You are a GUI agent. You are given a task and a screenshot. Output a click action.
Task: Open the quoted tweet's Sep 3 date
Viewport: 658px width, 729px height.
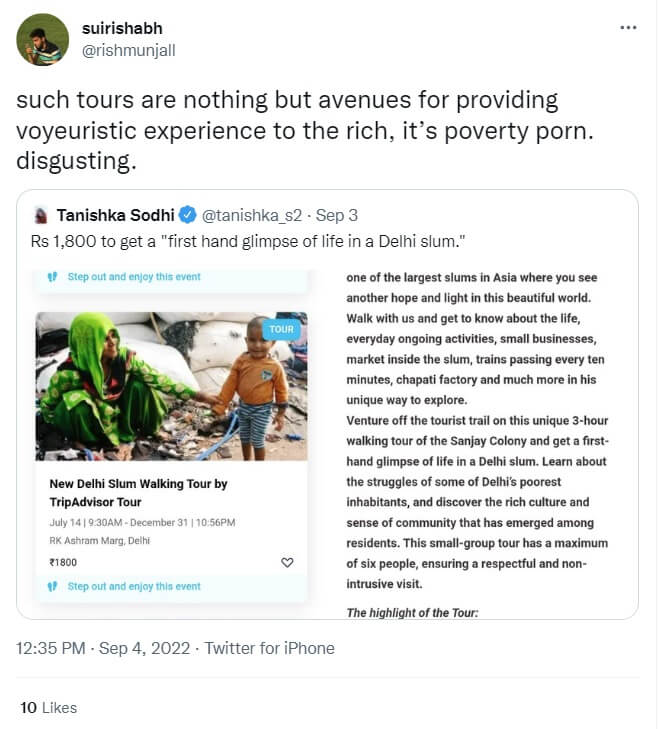(x=344, y=215)
